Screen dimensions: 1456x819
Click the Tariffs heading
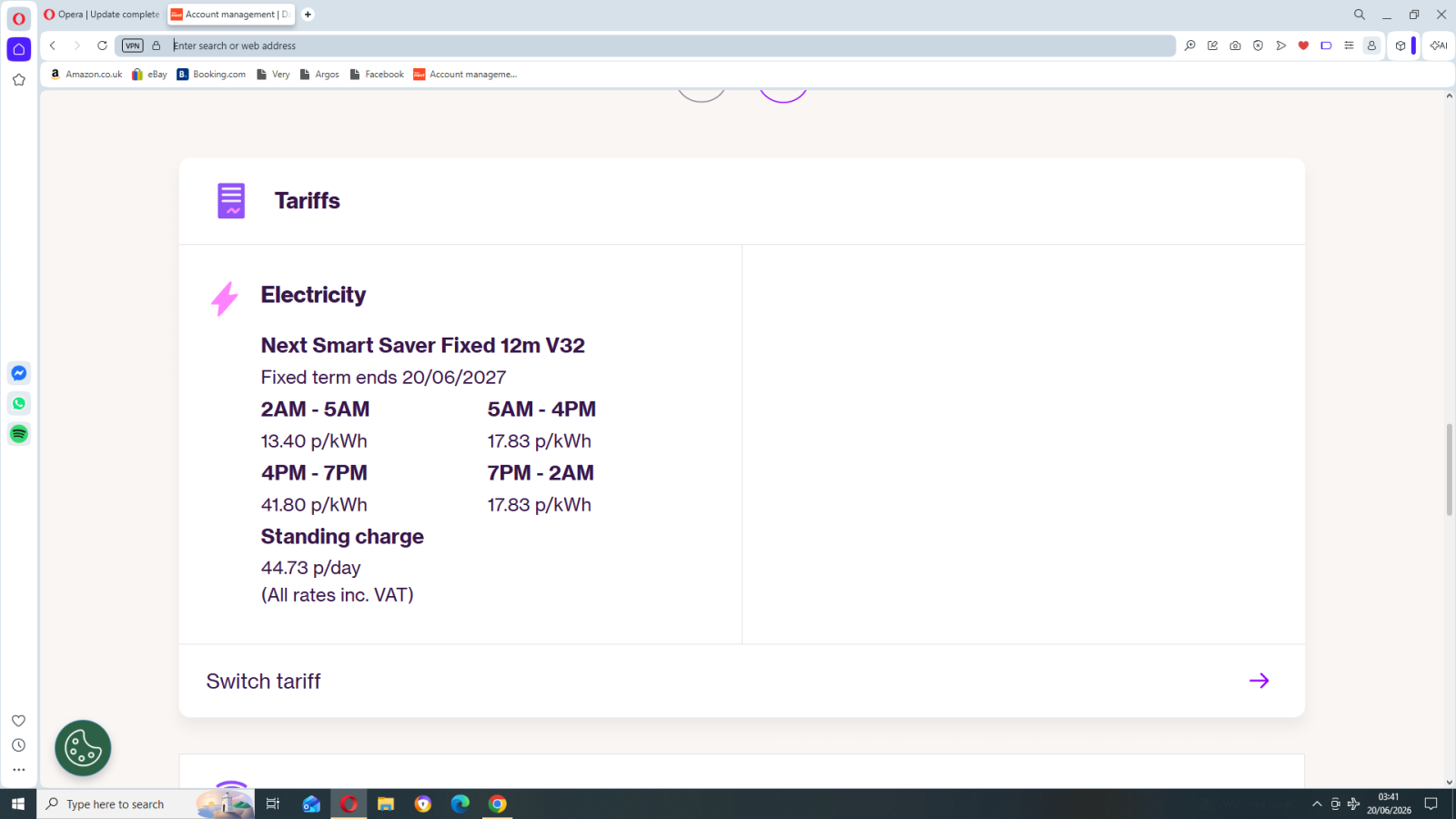pyautogui.click(x=308, y=201)
